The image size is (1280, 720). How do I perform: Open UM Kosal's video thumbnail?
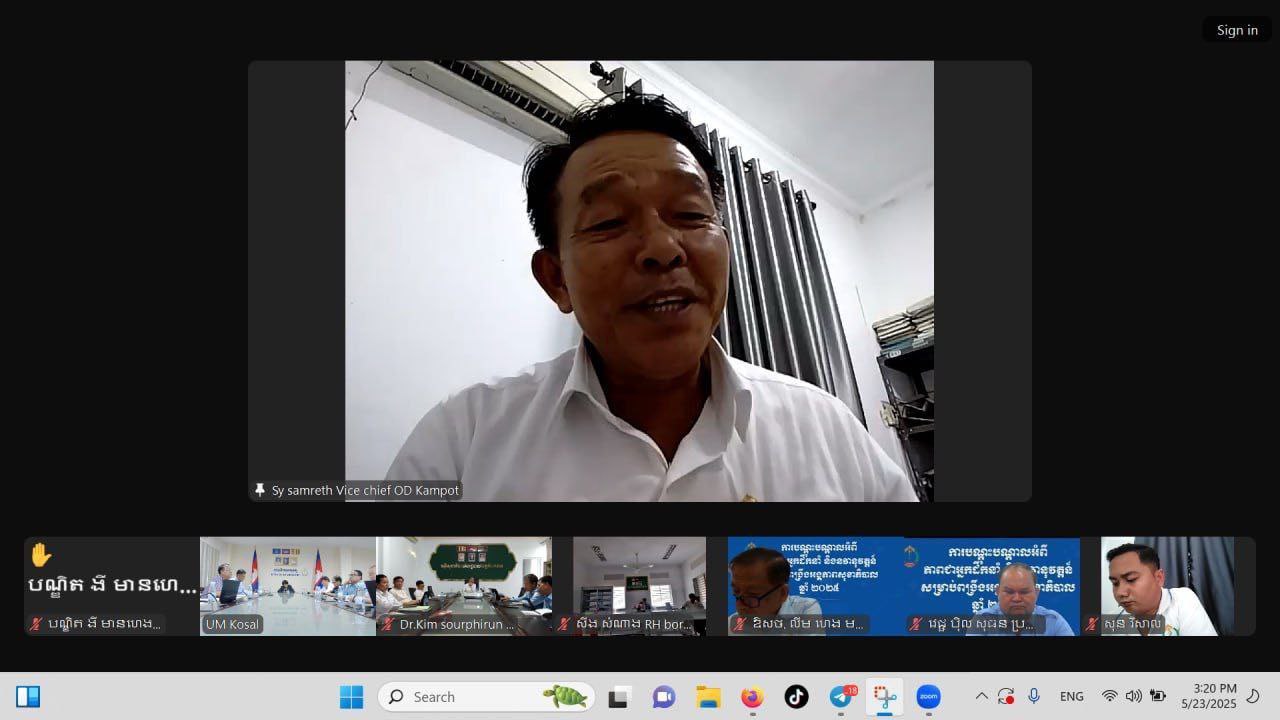click(288, 586)
